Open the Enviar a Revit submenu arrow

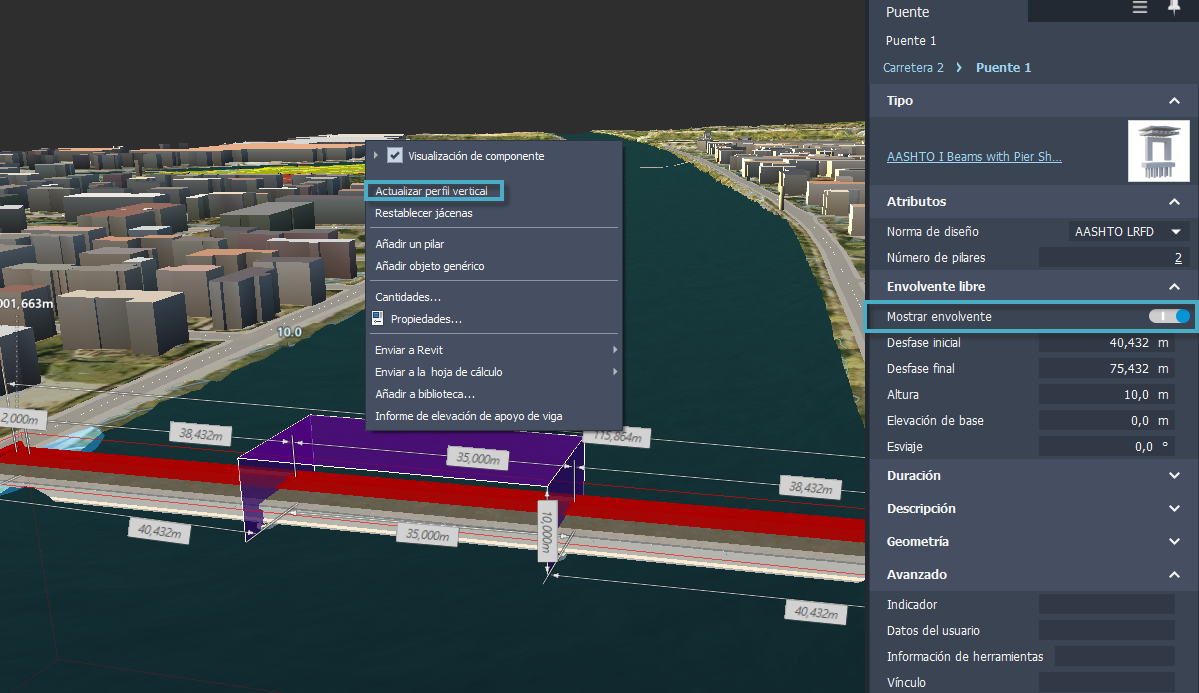tap(614, 350)
